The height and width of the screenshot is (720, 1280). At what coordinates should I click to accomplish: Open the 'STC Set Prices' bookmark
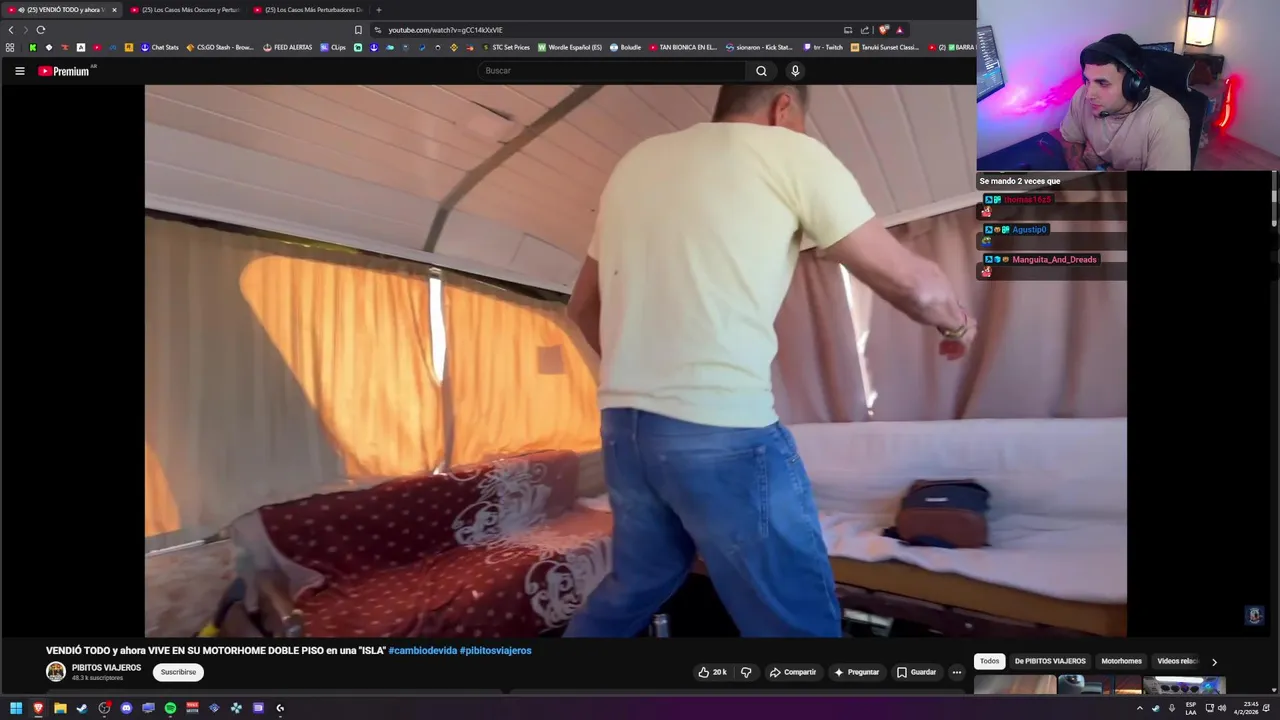506,47
